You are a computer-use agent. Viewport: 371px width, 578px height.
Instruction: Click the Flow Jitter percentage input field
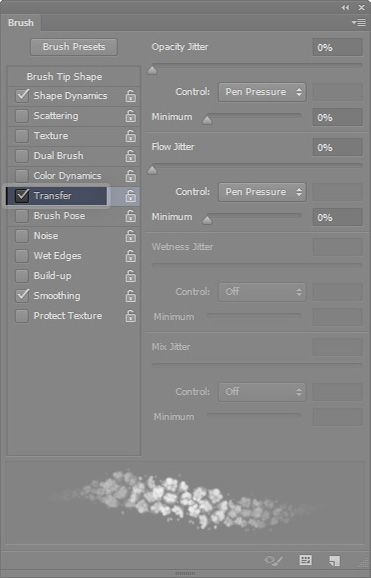[x=337, y=147]
